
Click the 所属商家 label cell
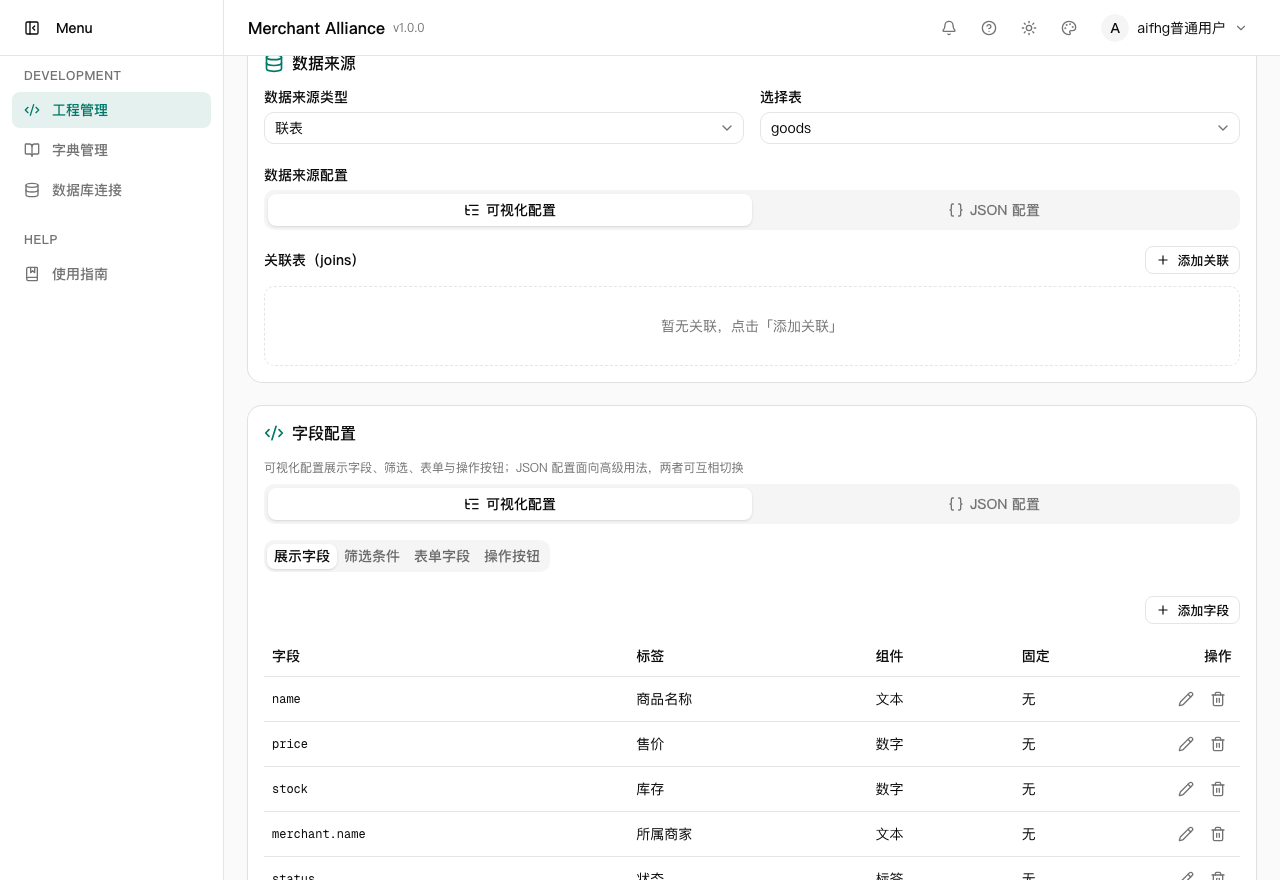(x=664, y=834)
